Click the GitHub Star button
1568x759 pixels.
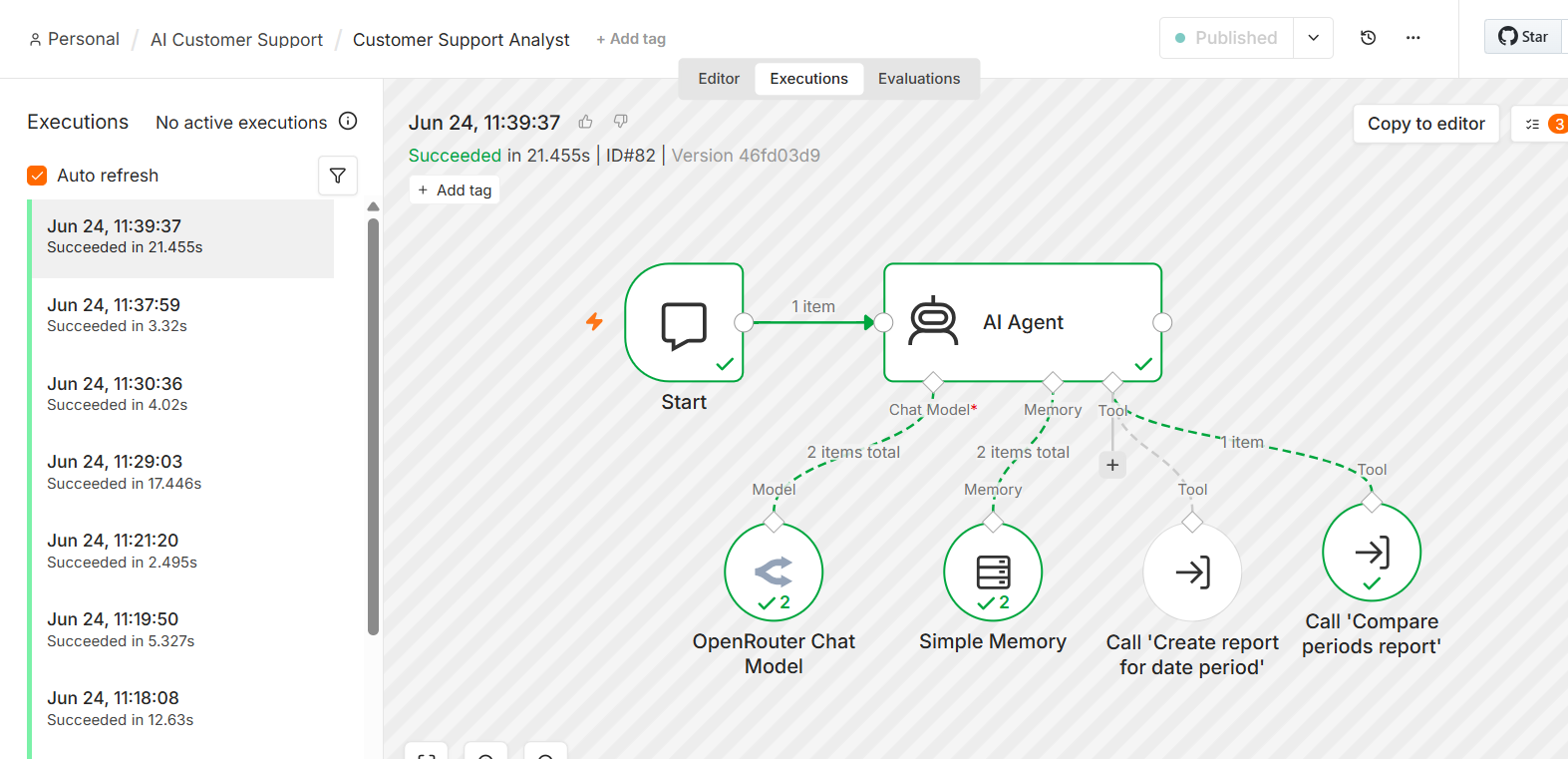pos(1524,37)
